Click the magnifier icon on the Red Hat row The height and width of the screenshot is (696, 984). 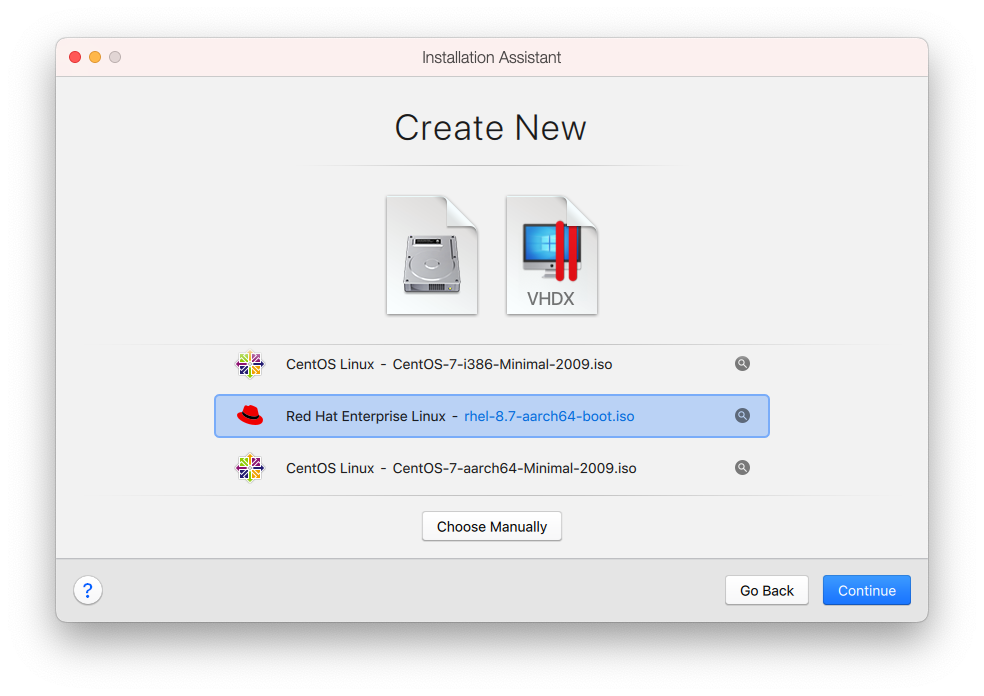[742, 416]
